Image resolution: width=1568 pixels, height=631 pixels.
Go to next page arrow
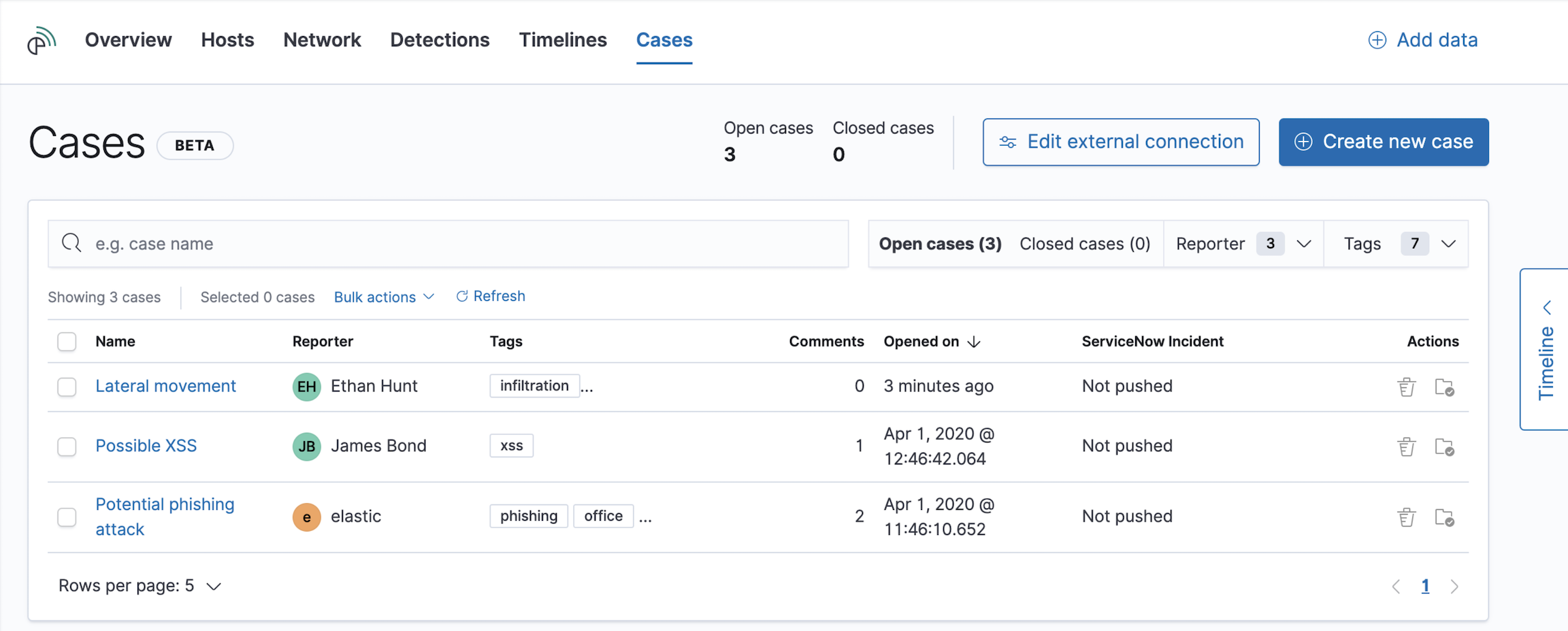(x=1454, y=586)
